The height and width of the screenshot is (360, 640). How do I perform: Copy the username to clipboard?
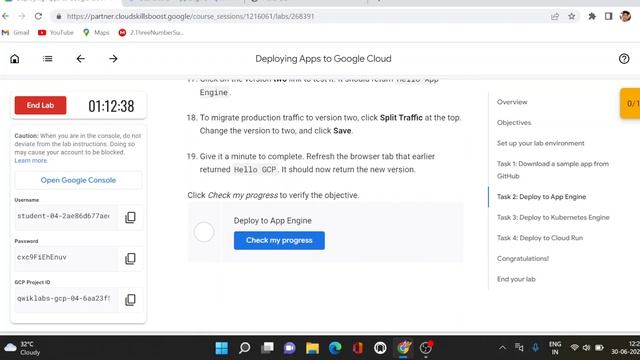130,217
